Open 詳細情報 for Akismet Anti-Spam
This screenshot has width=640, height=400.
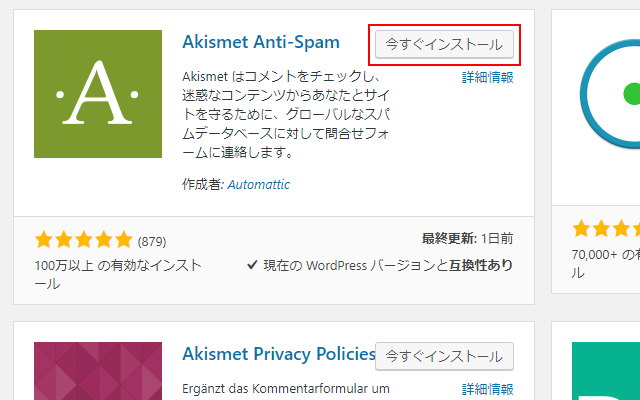click(x=487, y=77)
